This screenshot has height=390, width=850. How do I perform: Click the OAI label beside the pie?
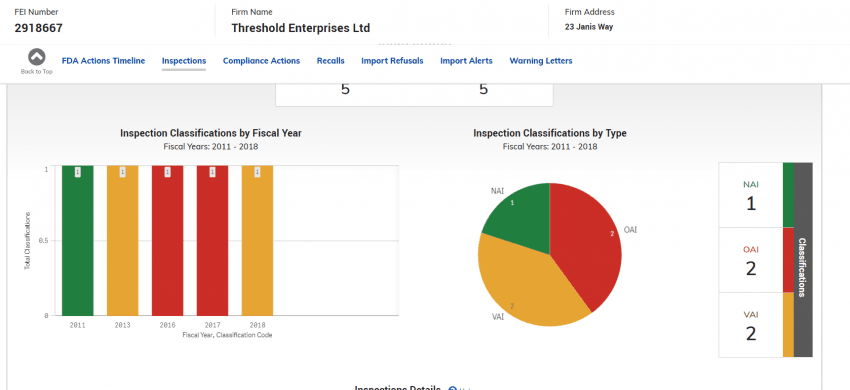630,230
